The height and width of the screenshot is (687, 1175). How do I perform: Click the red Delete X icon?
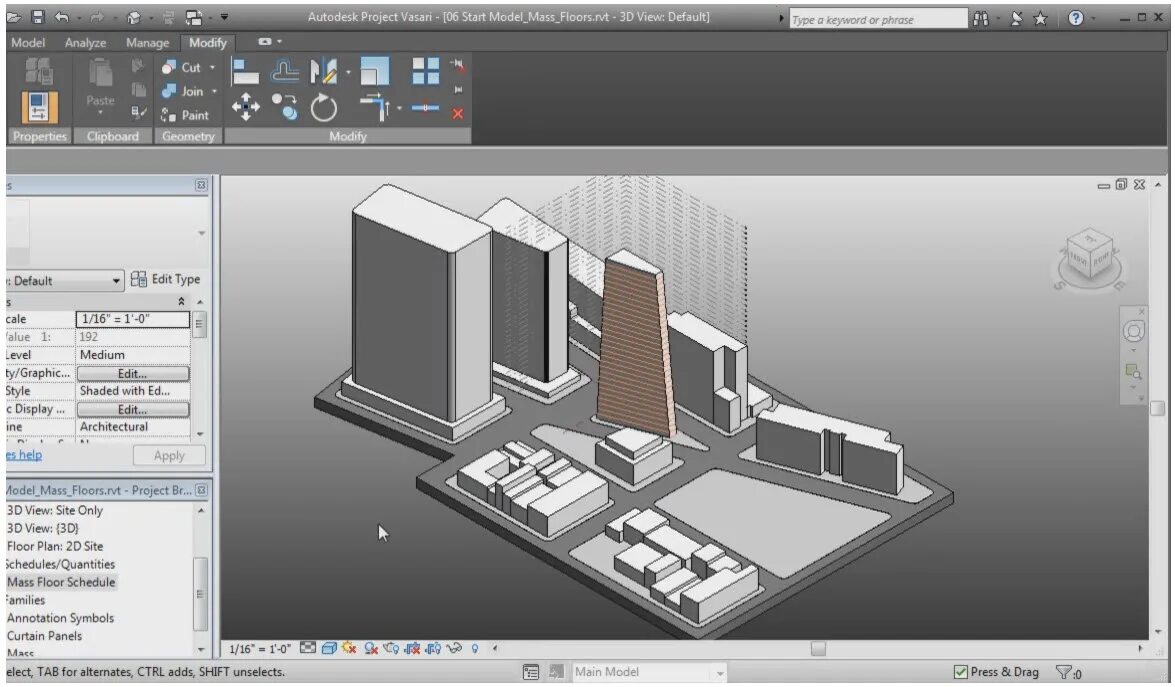coord(458,113)
